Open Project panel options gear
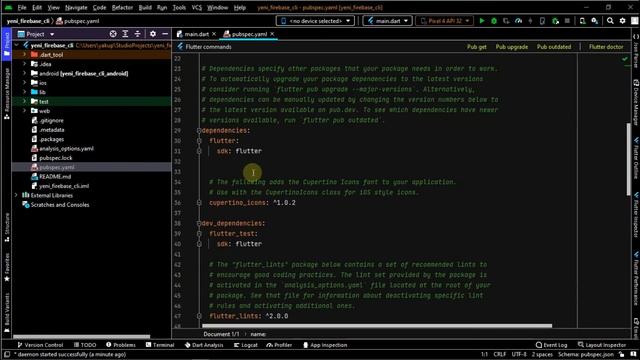Viewport: 640px width, 360px height. point(153,34)
